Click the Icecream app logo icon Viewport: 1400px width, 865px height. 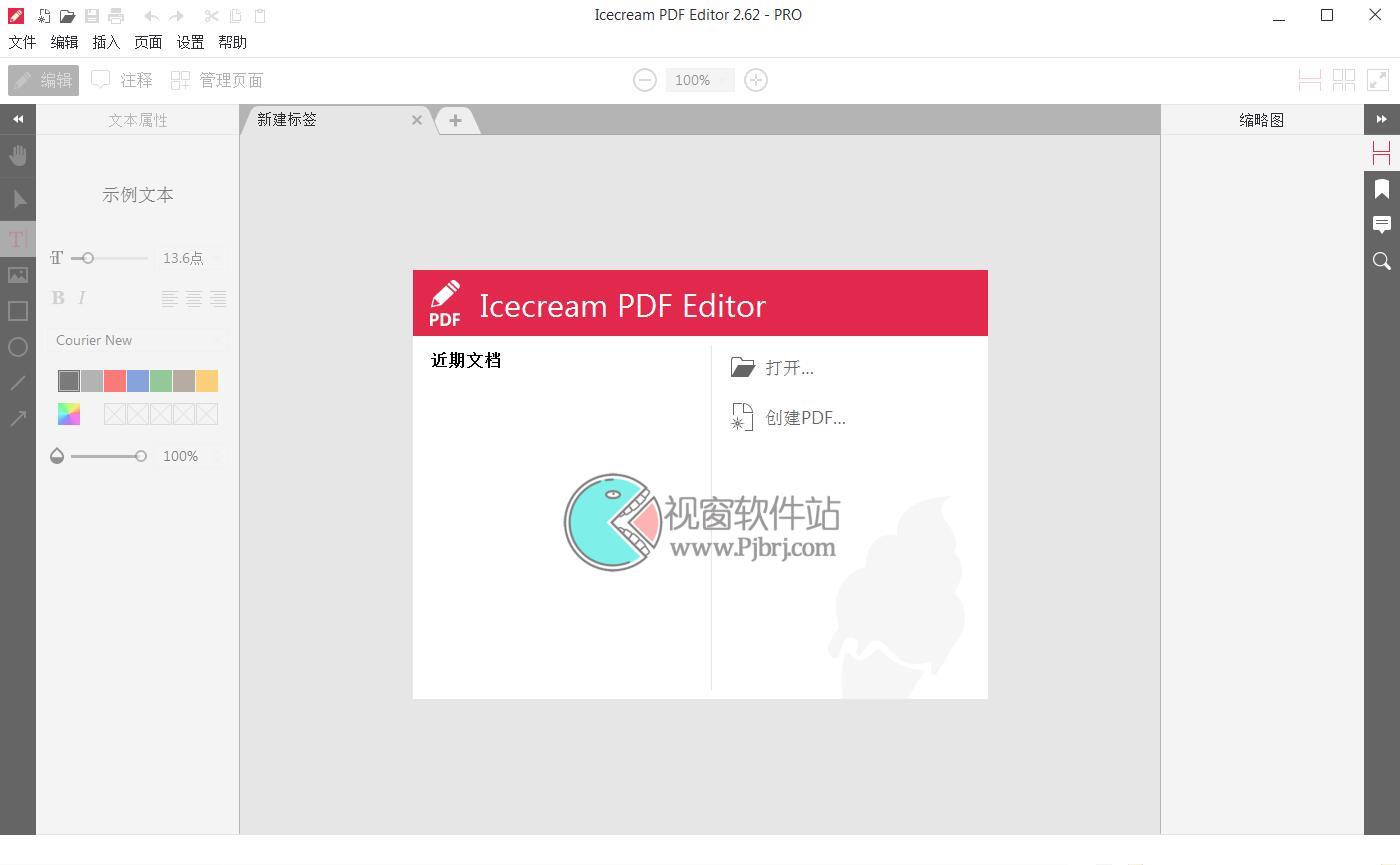point(16,16)
